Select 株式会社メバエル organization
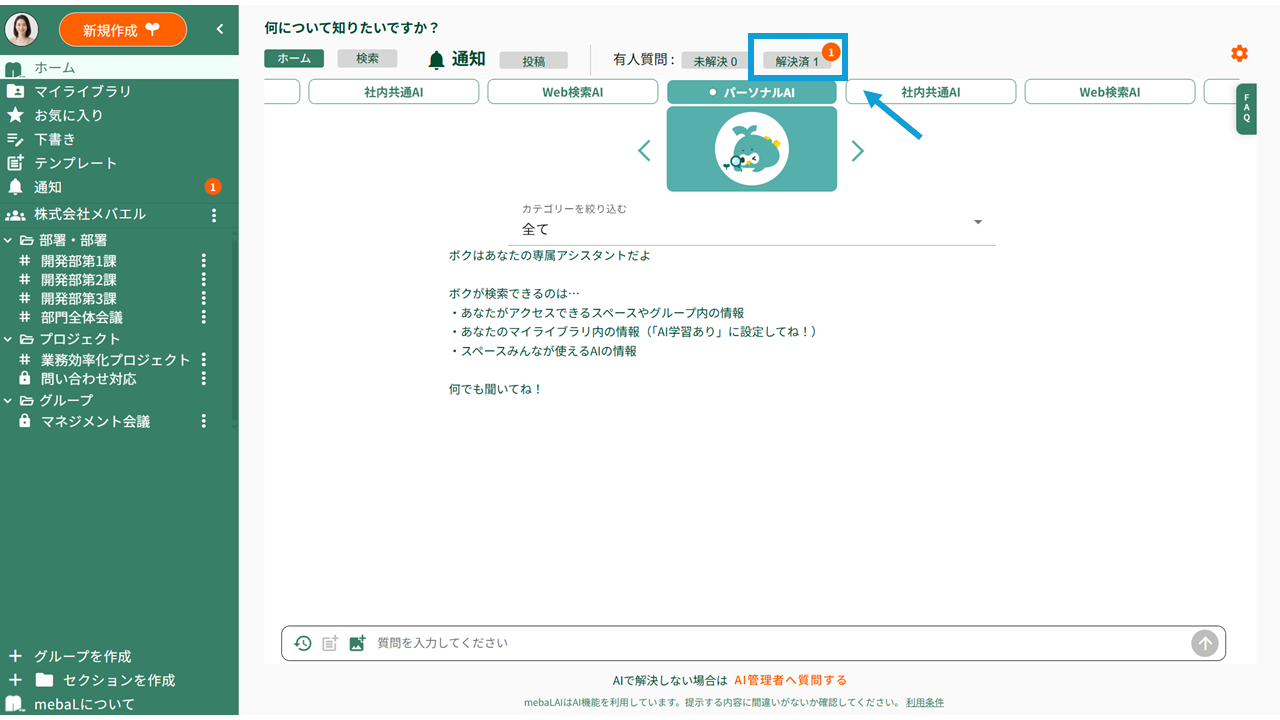Screen dimensions: 1280x720 point(90,214)
